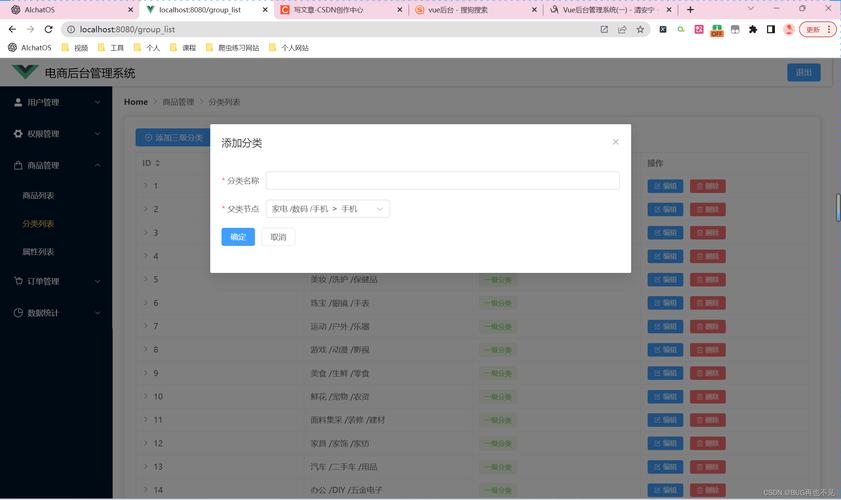
Task: Click the 商品管理 breadcrumb item
Action: 178,102
